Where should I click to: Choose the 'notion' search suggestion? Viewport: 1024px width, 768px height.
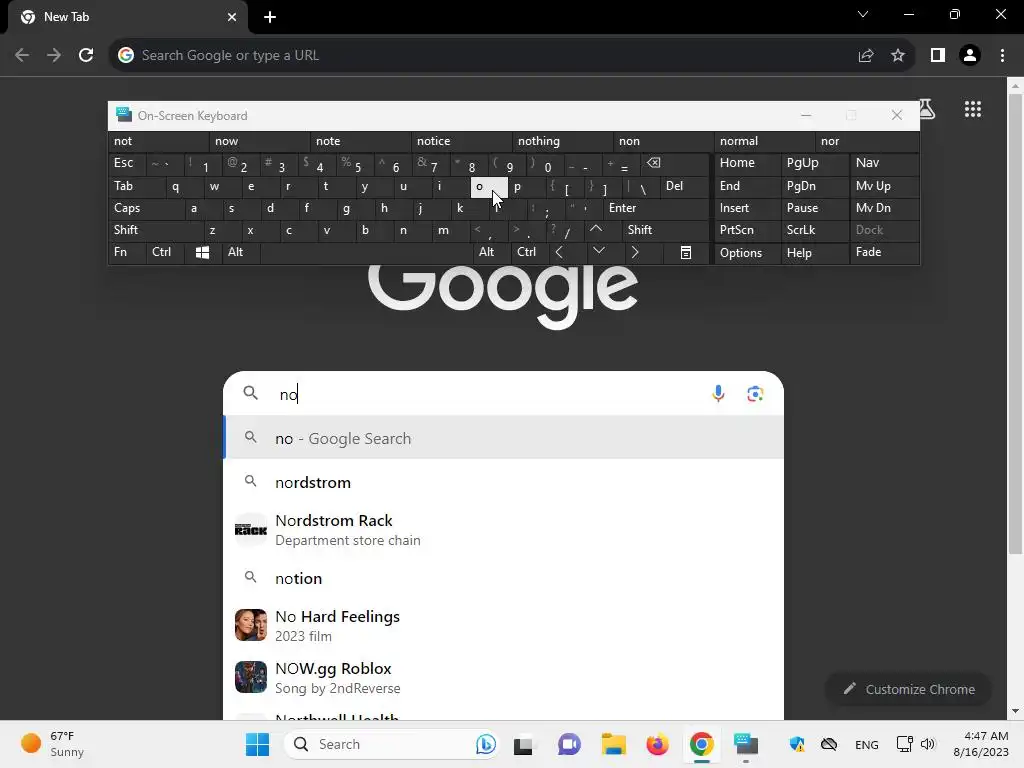(503, 578)
